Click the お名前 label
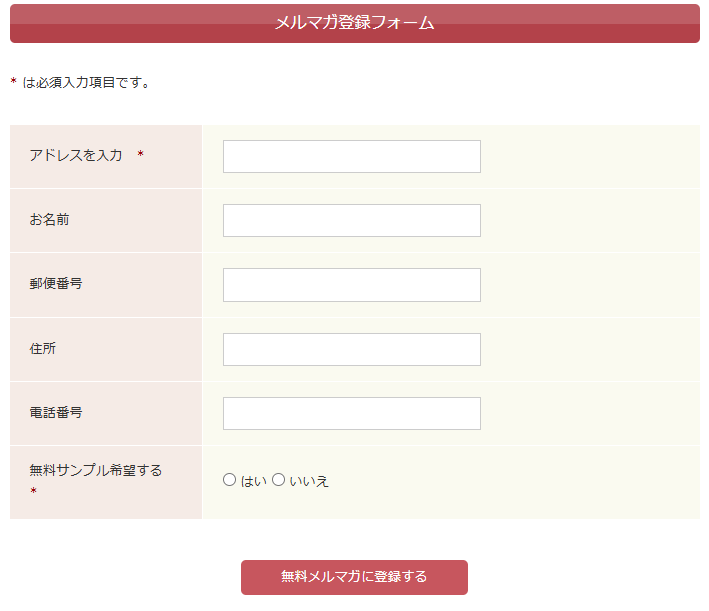709x611 pixels. pyautogui.click(x=49, y=219)
